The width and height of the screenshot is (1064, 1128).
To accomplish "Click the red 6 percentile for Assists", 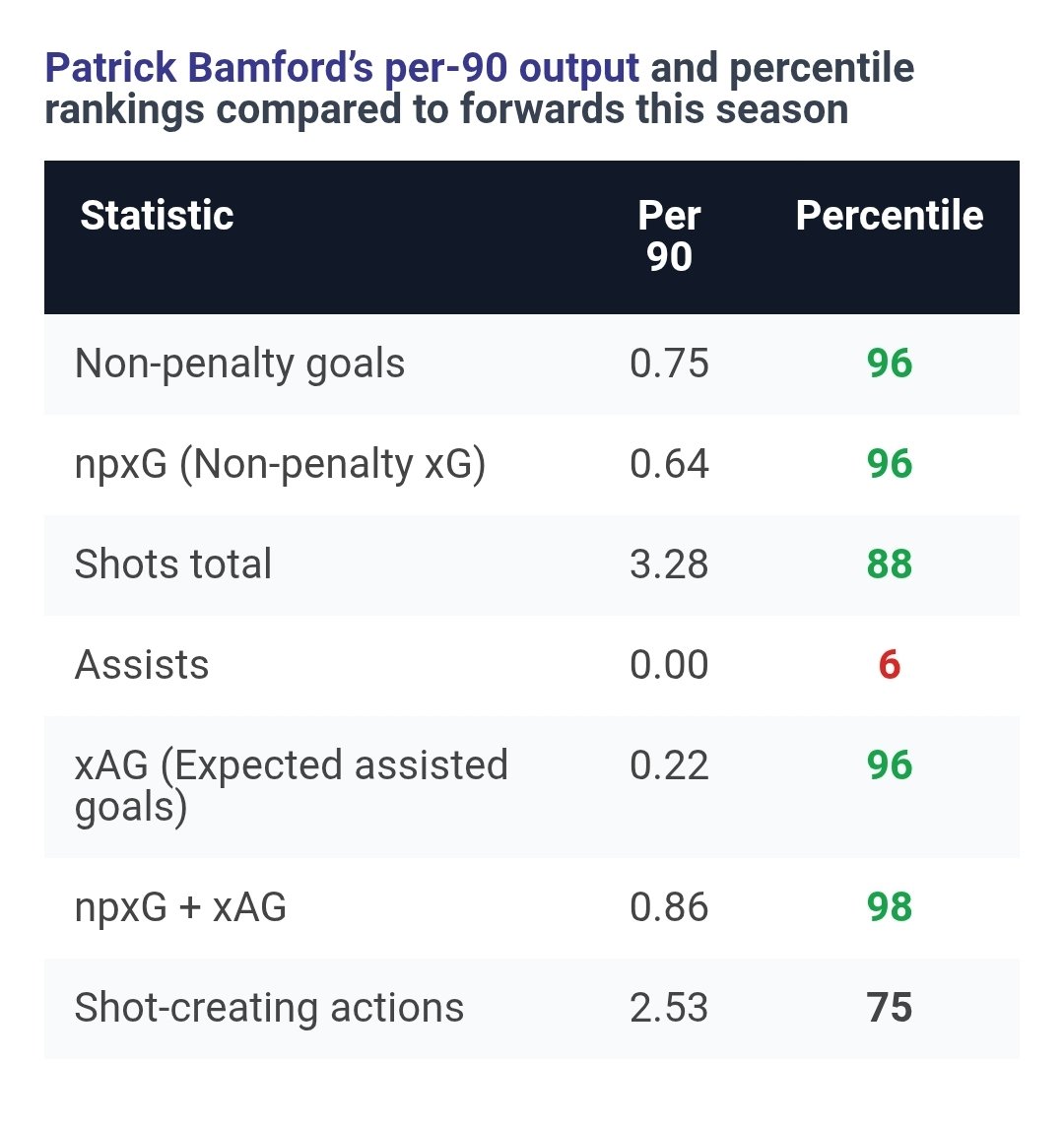I will tap(890, 665).
